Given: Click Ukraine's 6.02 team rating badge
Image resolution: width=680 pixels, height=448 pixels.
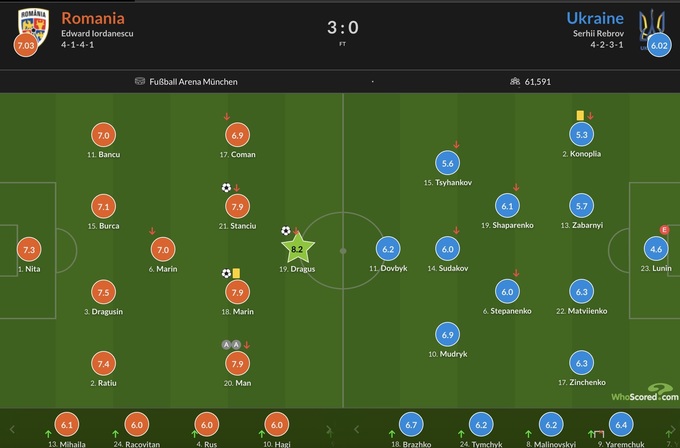Looking at the screenshot, I should (x=659, y=45).
